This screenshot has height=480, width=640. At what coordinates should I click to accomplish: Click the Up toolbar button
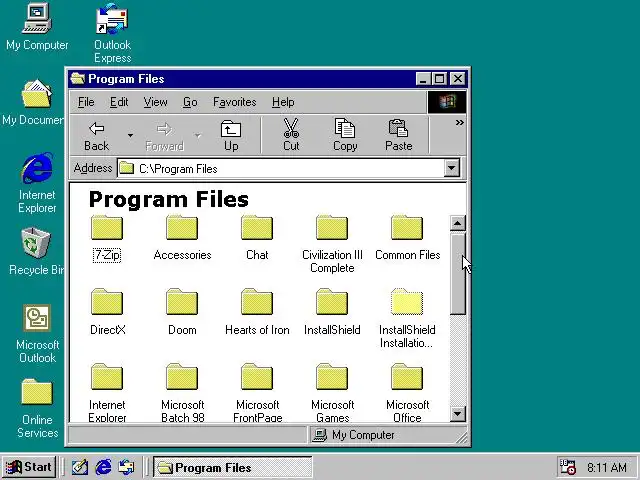pos(231,136)
